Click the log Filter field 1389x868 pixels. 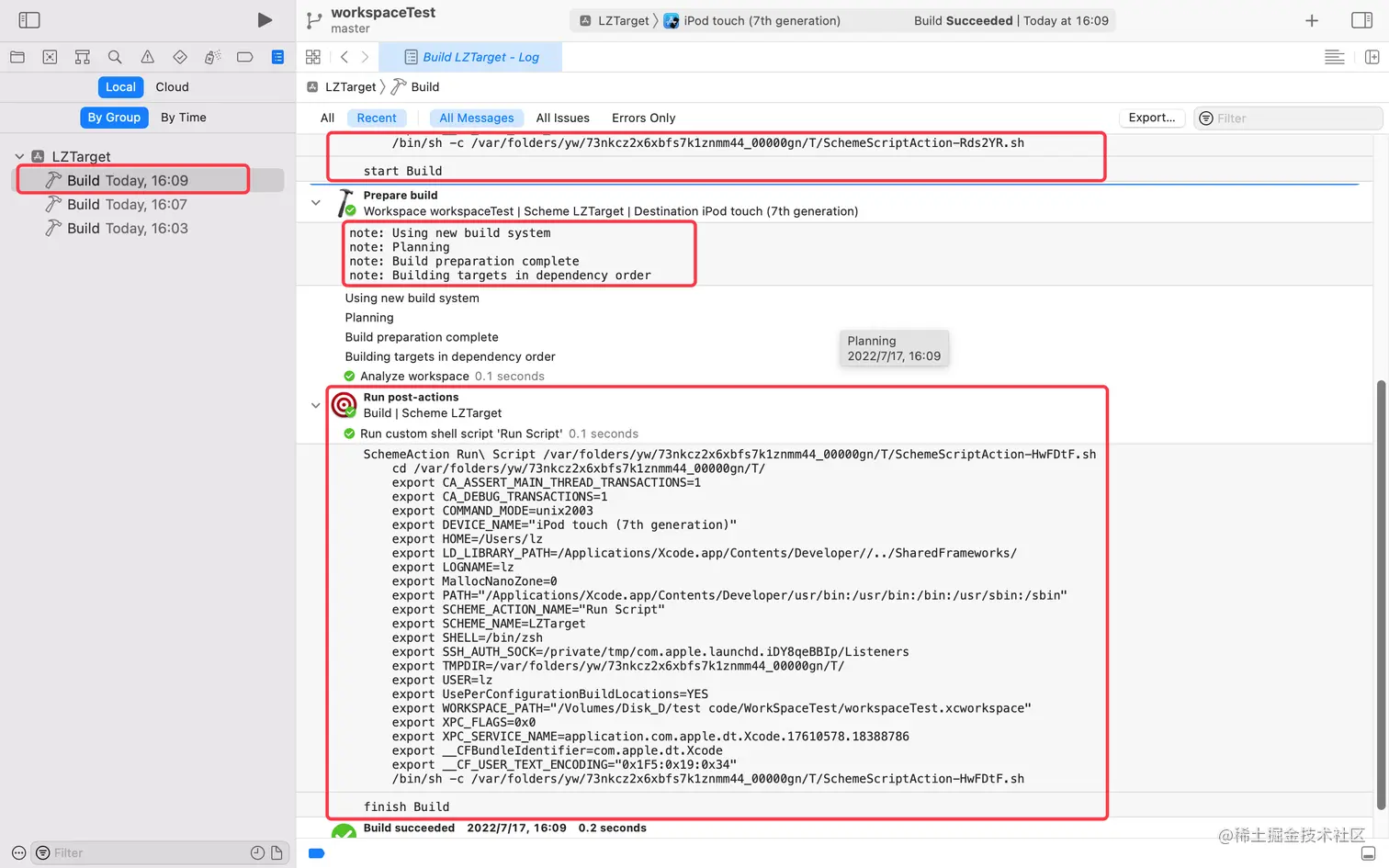point(1288,118)
